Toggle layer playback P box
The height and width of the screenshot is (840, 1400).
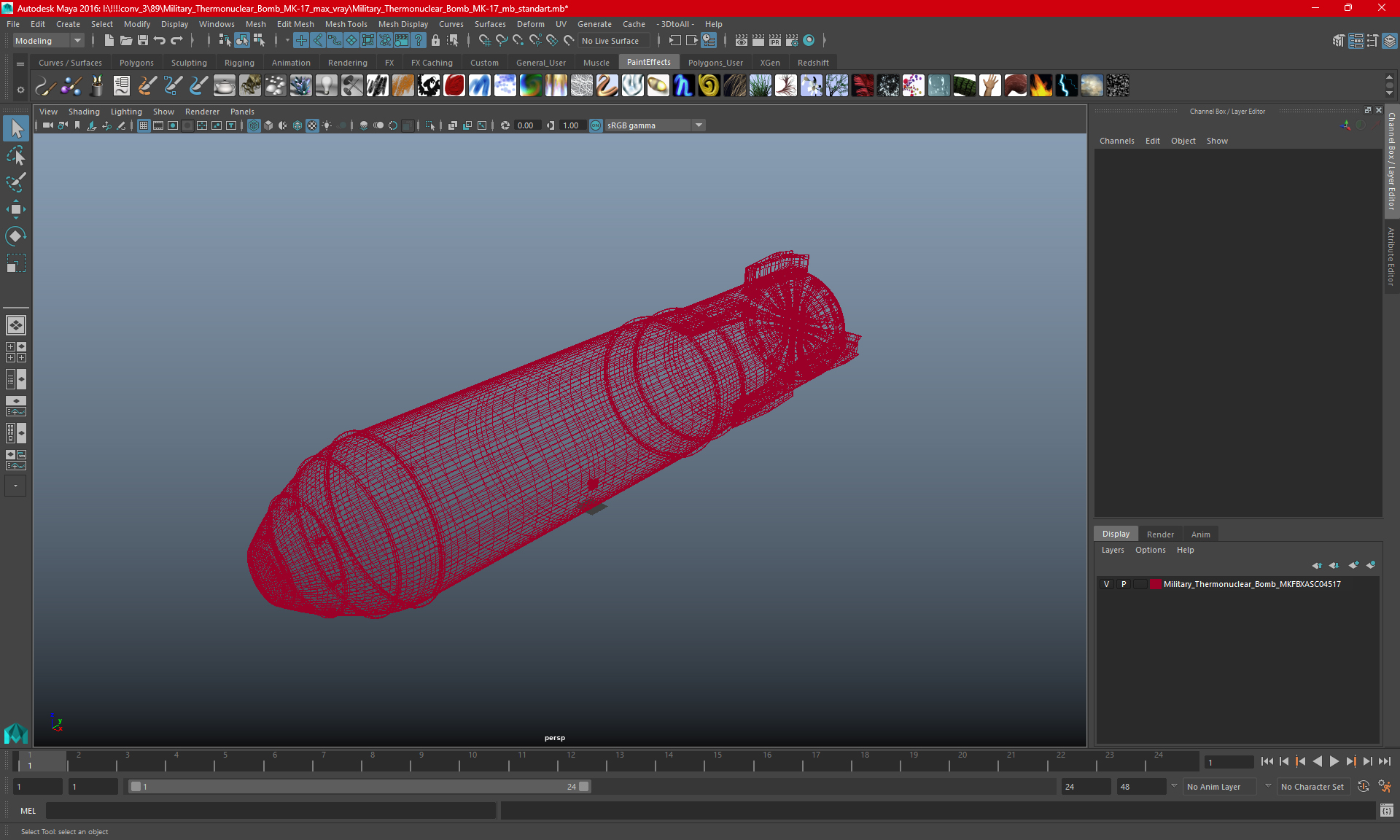click(x=1124, y=584)
